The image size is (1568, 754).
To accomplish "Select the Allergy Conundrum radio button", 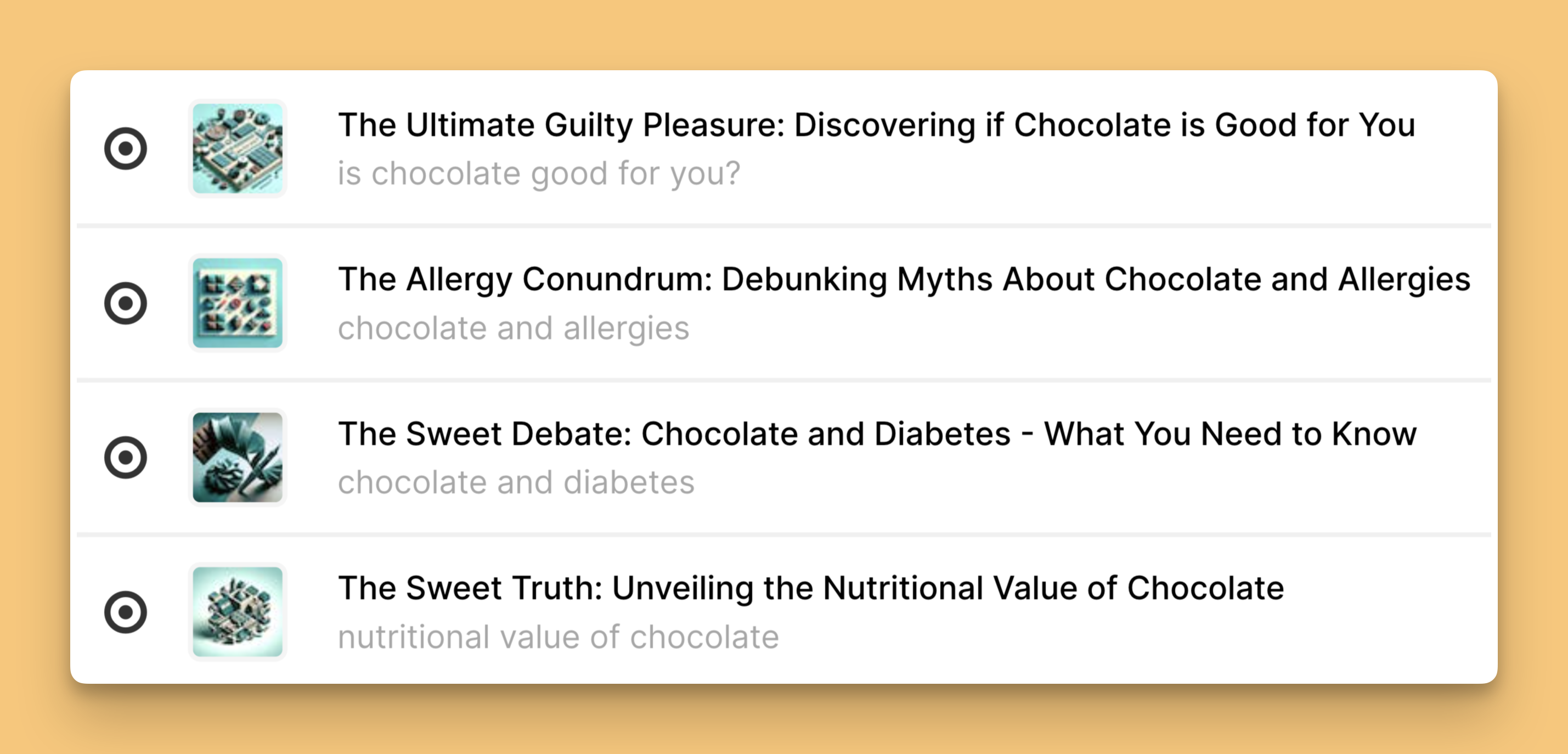I will (x=126, y=303).
